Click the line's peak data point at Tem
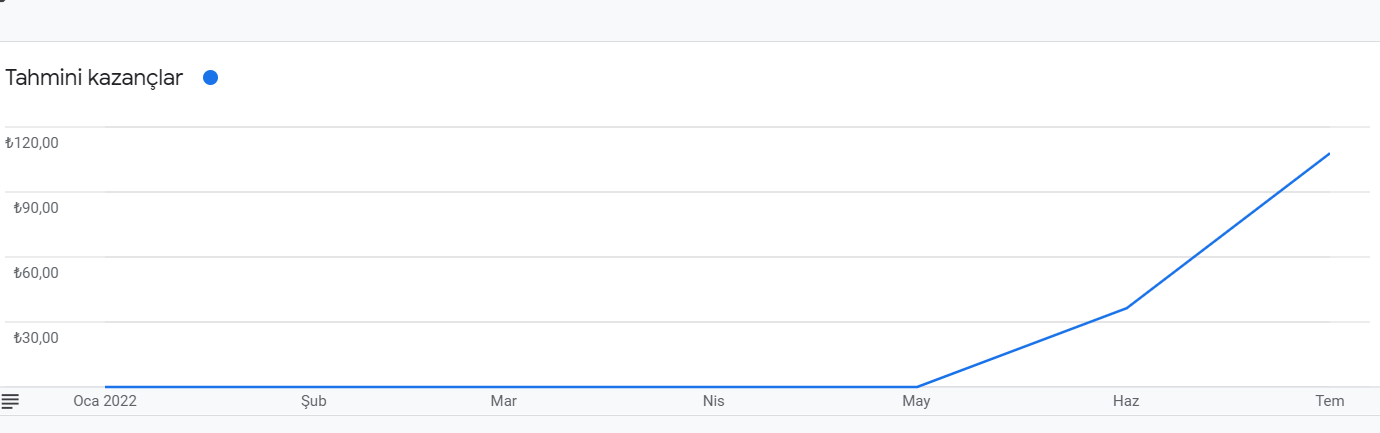 [1329, 154]
